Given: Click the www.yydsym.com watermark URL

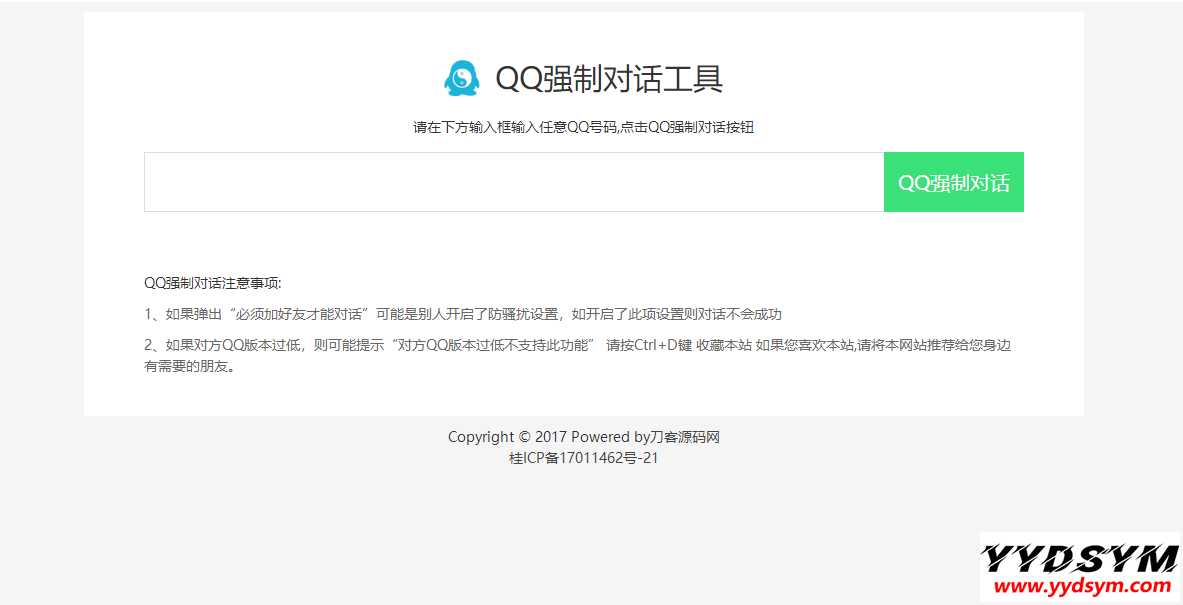Looking at the screenshot, I should (1079, 587).
